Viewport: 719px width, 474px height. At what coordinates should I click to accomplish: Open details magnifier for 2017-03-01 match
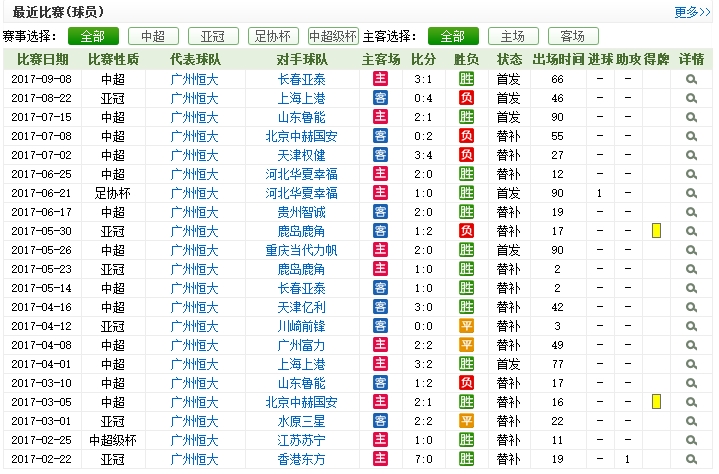pos(691,421)
